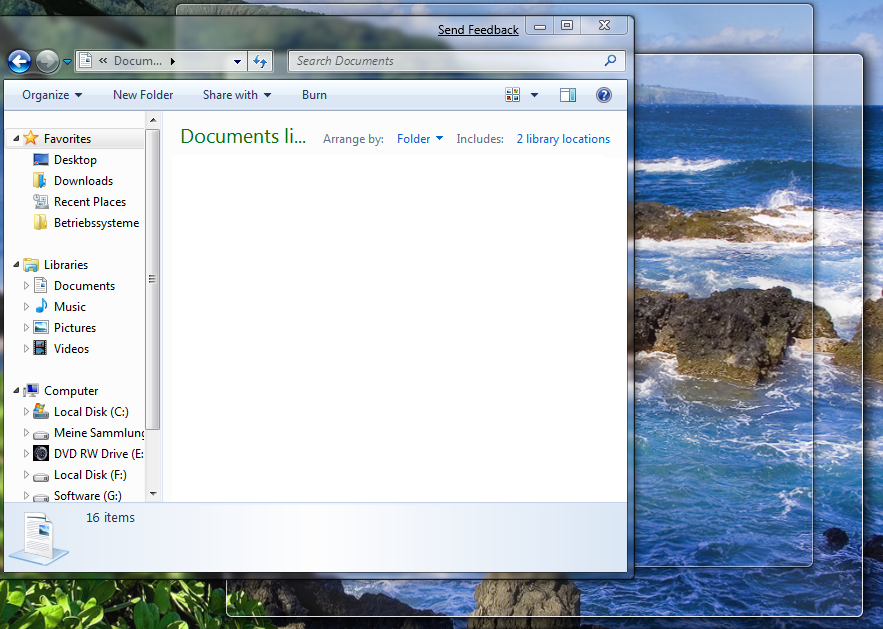This screenshot has width=883, height=629.
Task: Click the 2 library locations link
Action: [563, 139]
